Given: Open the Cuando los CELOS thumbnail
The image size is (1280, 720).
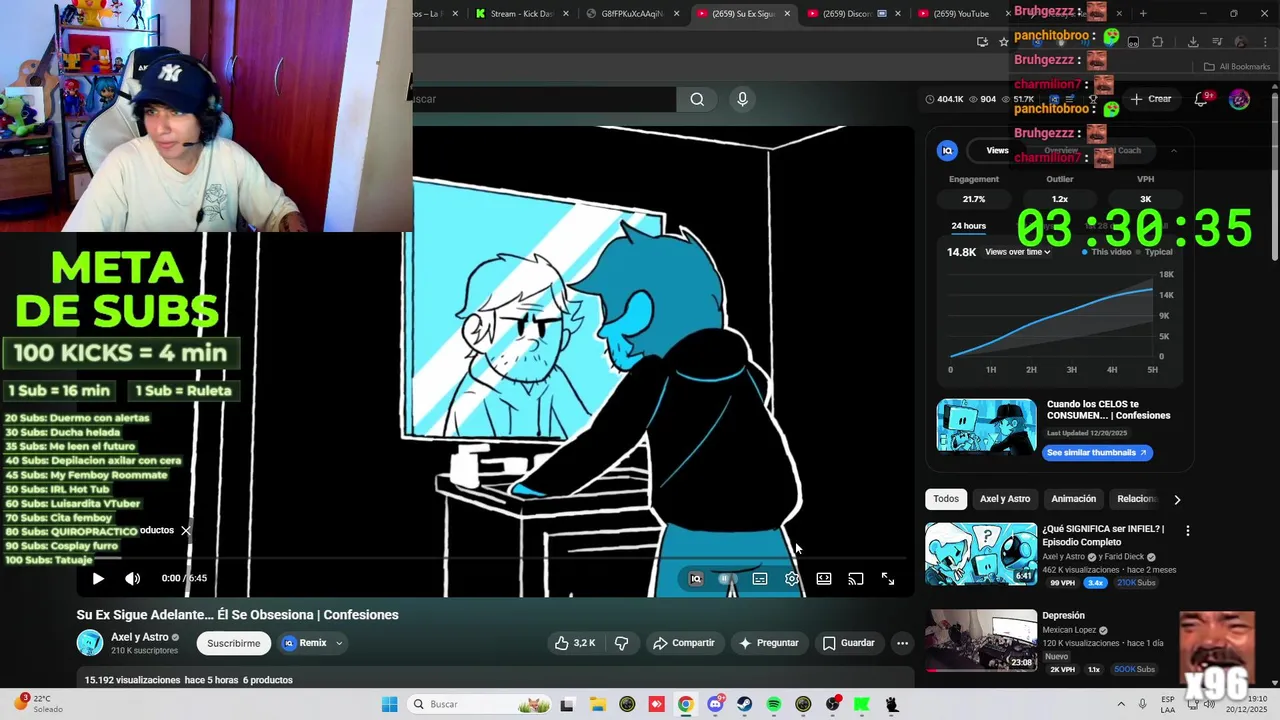Looking at the screenshot, I should point(987,425).
